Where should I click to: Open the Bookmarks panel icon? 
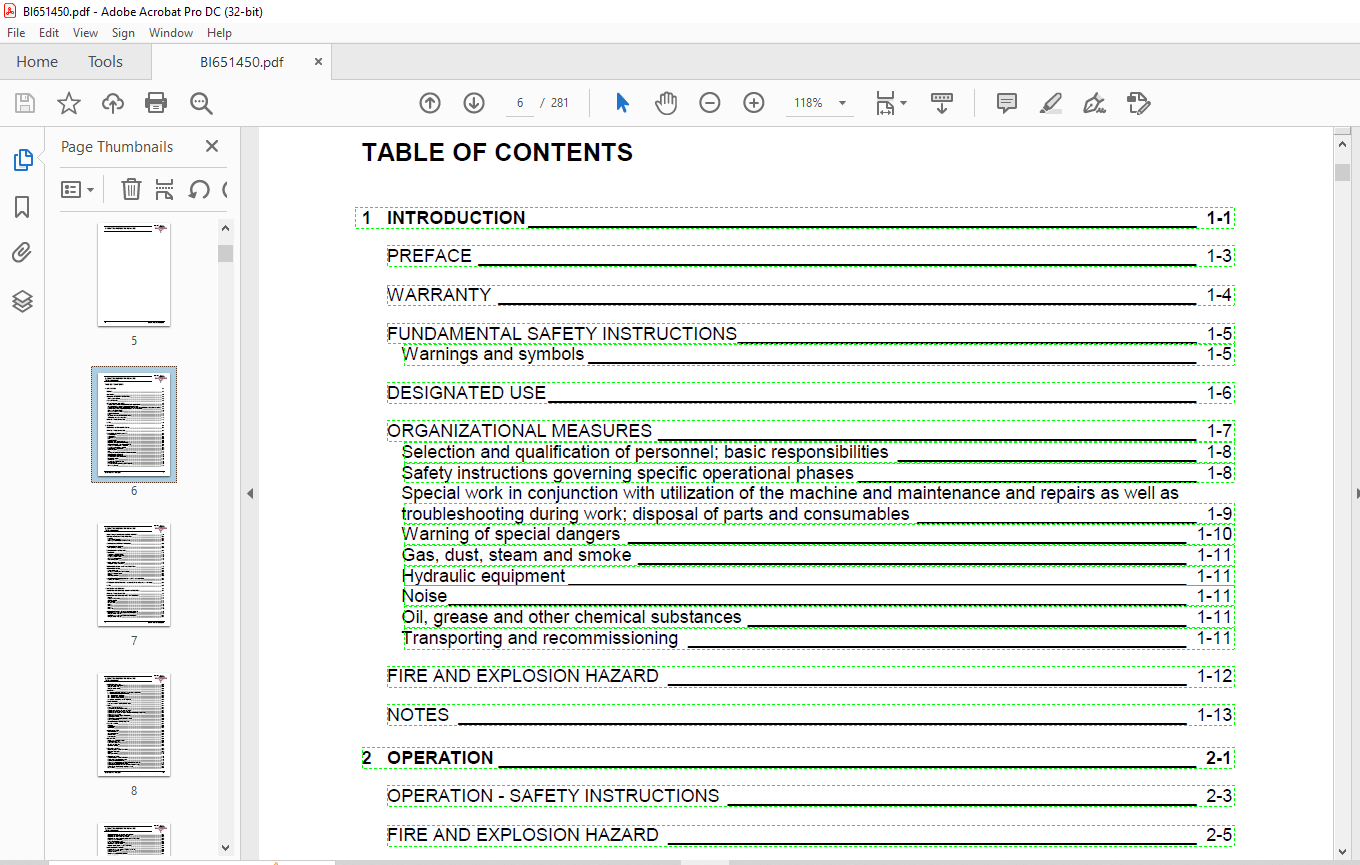(22, 207)
